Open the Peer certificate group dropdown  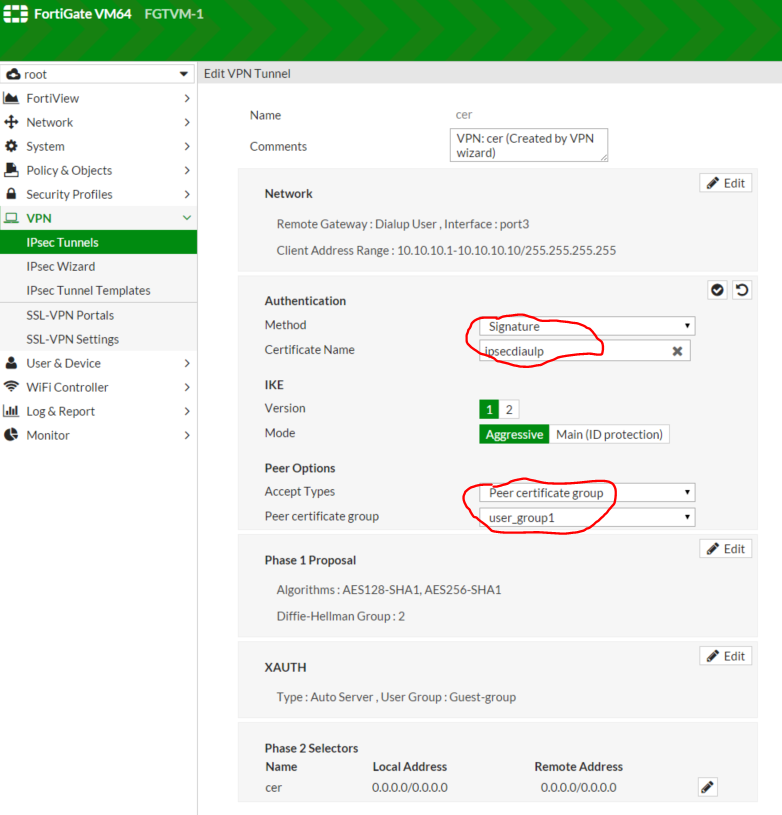[587, 518]
